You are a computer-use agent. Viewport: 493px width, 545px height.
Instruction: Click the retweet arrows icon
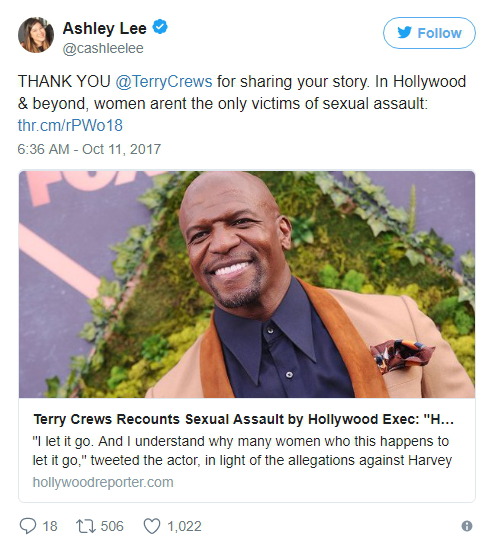click(x=86, y=526)
